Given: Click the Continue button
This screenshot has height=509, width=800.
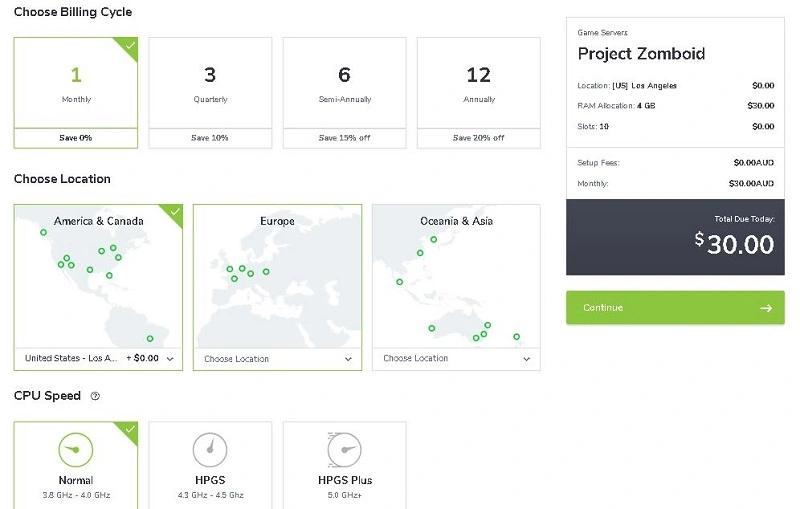Looking at the screenshot, I should [675, 308].
